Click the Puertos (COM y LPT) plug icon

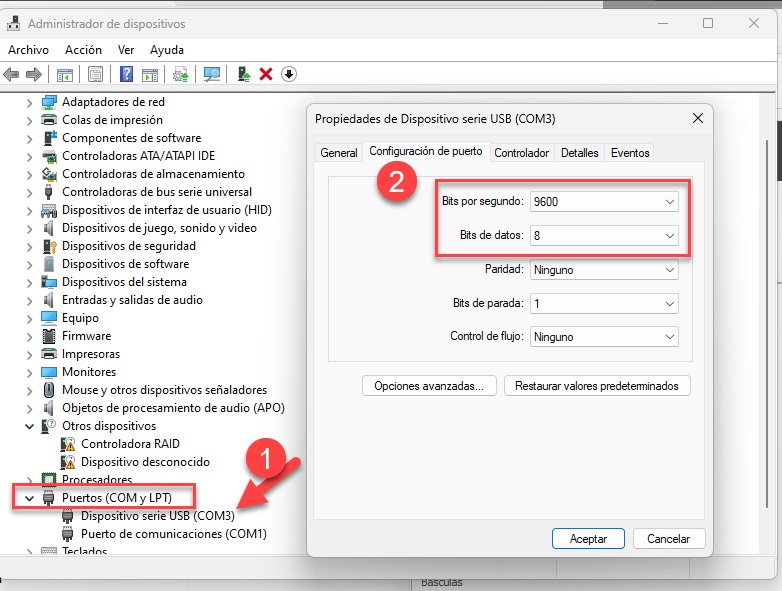pos(48,498)
